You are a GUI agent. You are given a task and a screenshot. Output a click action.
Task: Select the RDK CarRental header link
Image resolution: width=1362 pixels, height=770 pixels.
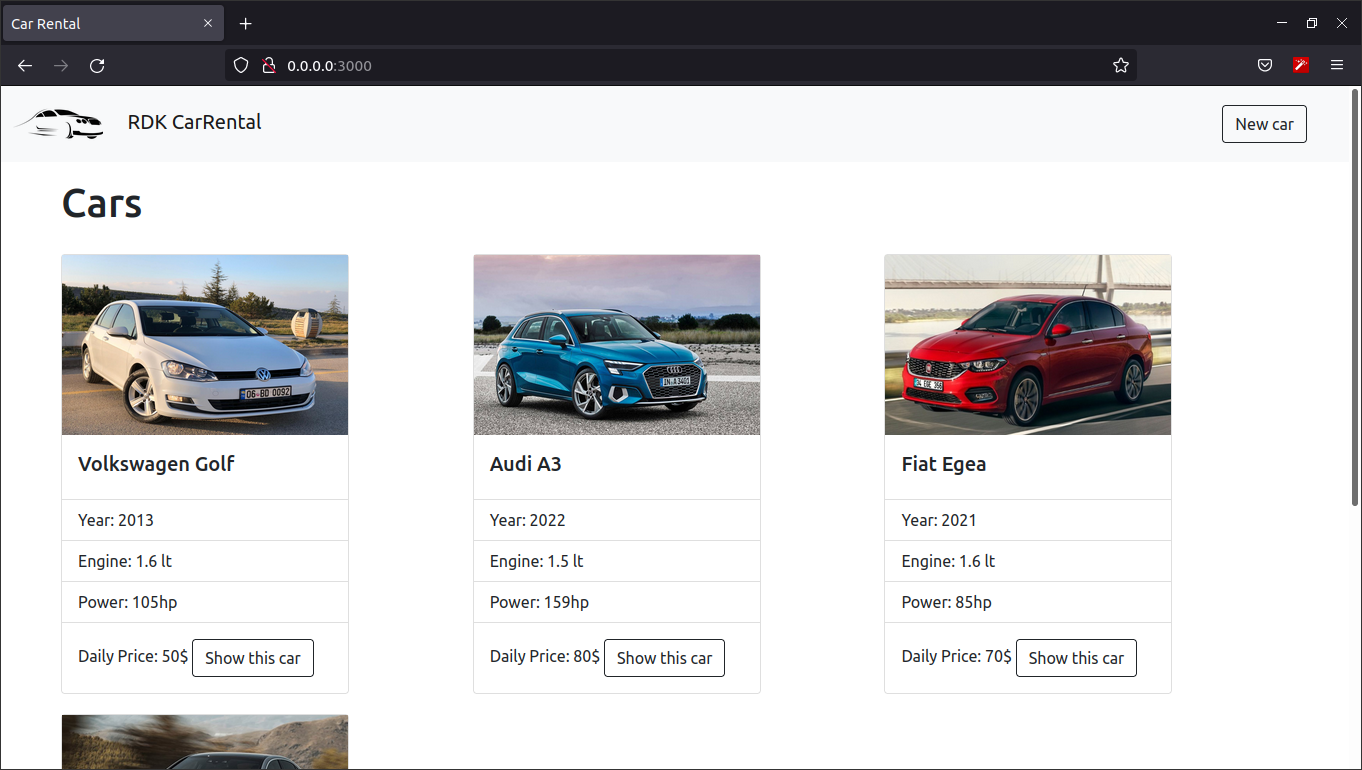[194, 122]
